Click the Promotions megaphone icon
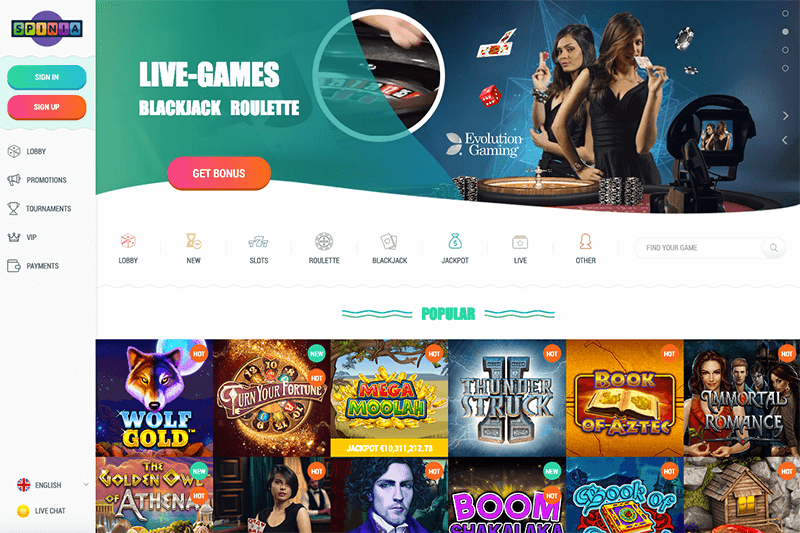Screen dimensions: 800x533 click(x=14, y=180)
